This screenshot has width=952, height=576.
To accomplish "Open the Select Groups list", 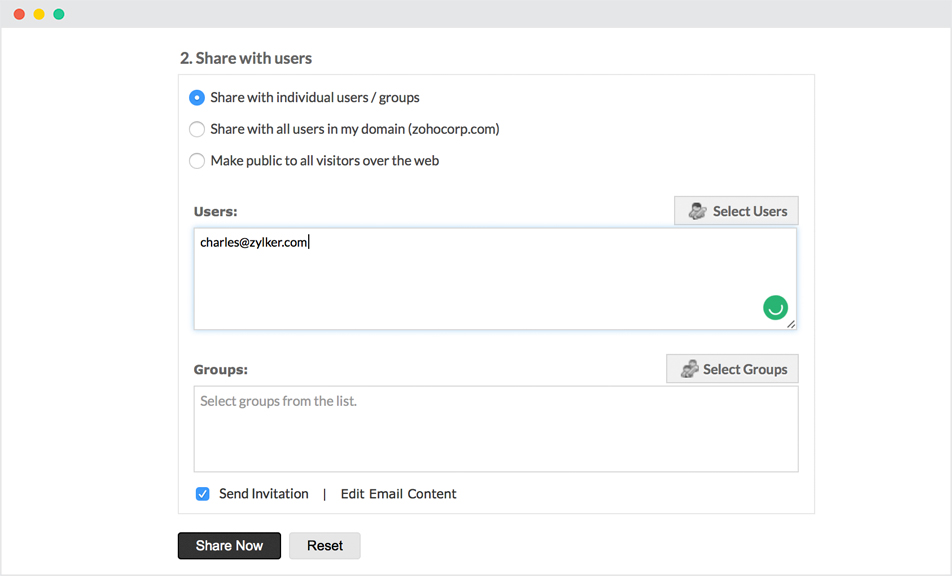I will pos(732,369).
